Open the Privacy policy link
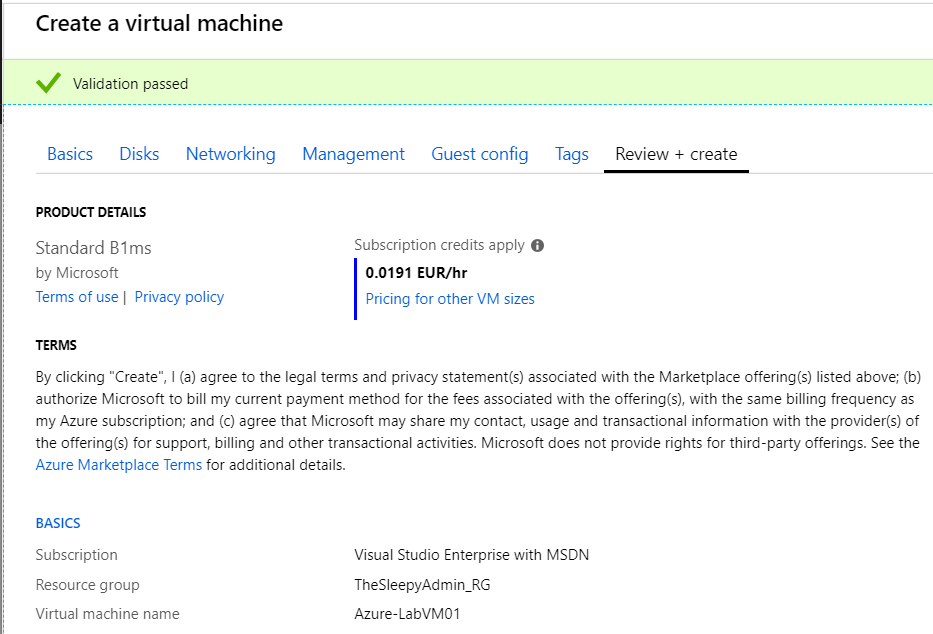 pos(179,297)
